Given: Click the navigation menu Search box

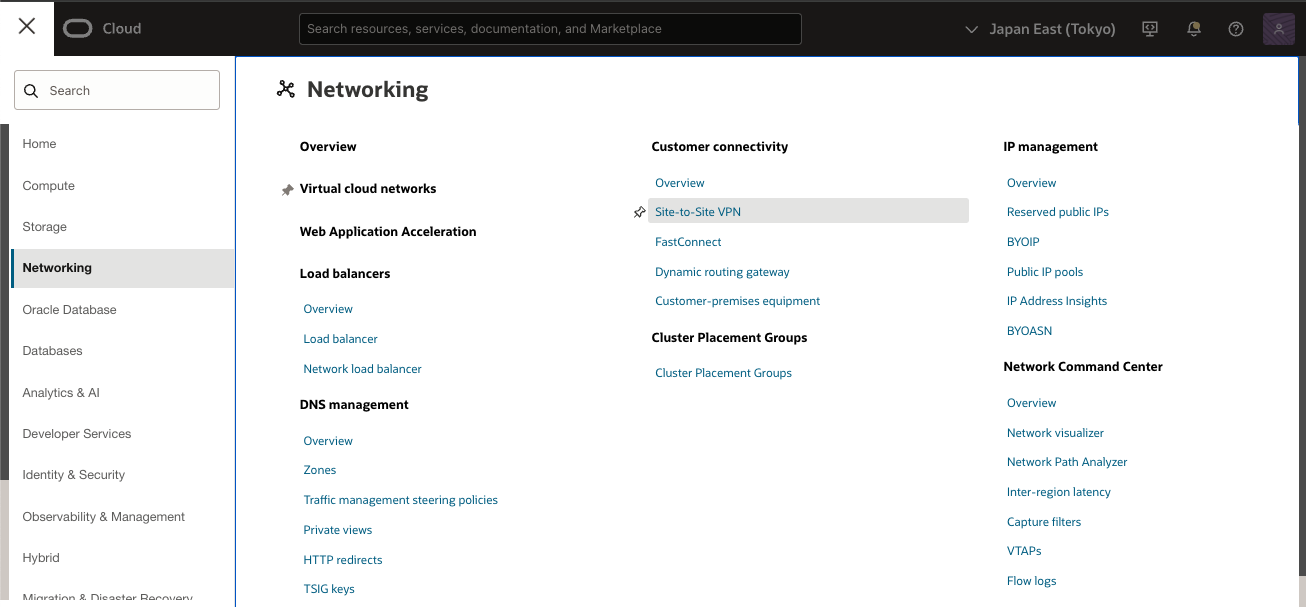Looking at the screenshot, I should (x=117, y=90).
